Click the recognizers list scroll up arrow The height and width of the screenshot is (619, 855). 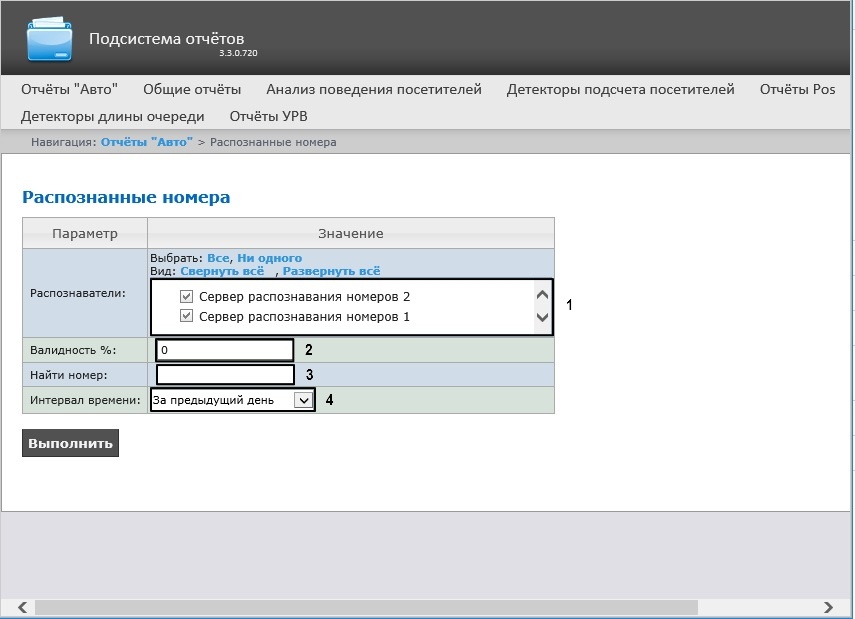(542, 295)
